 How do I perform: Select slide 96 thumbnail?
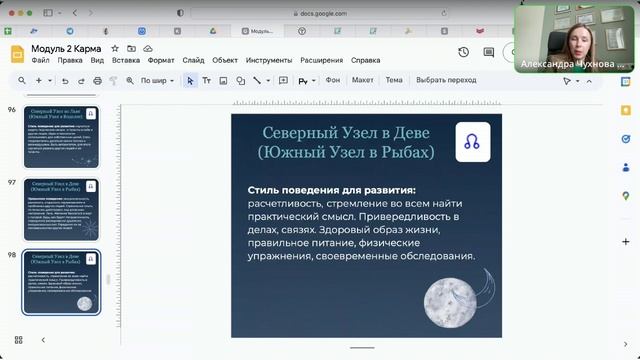click(61, 137)
